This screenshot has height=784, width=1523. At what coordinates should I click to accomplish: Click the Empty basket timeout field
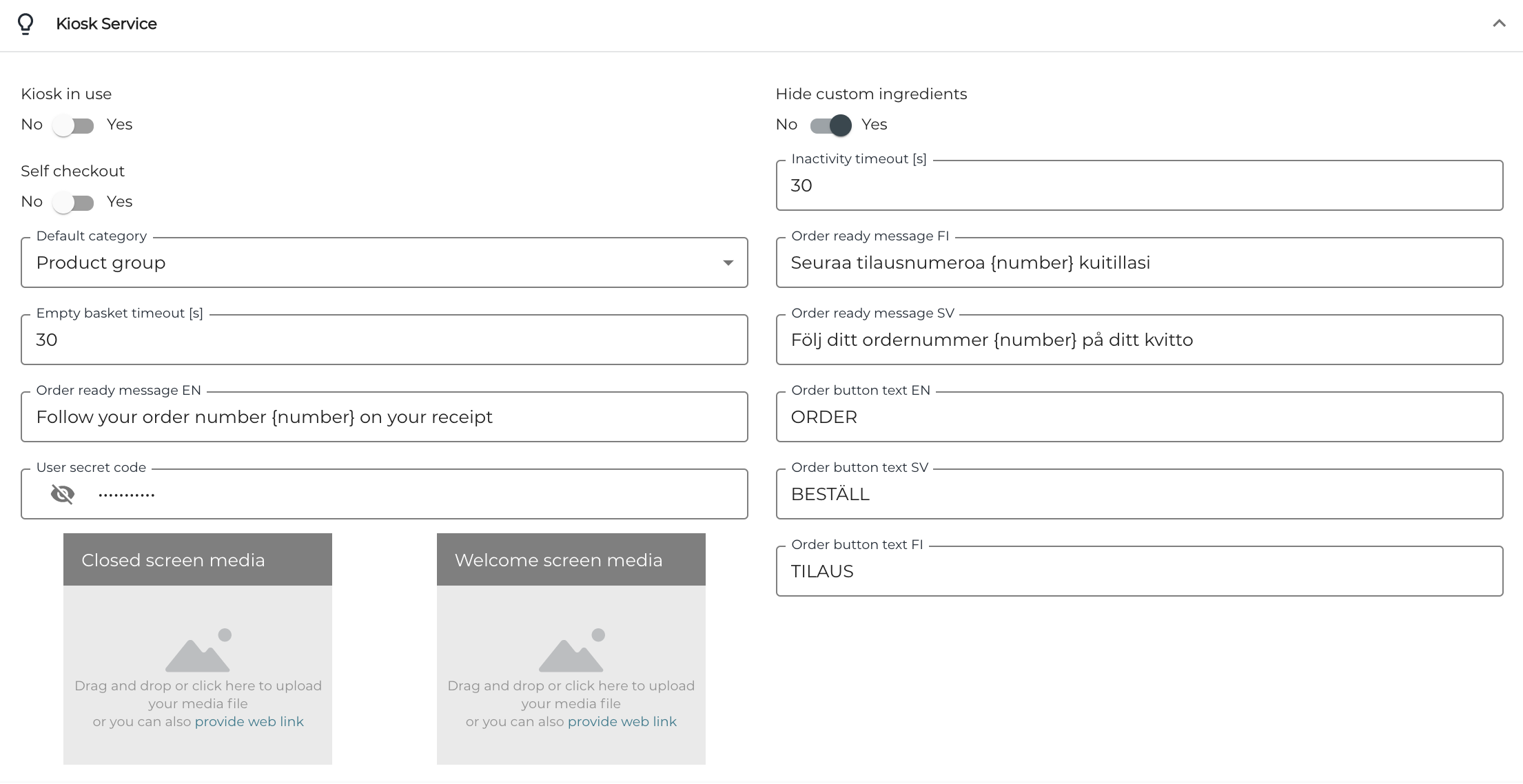point(384,340)
